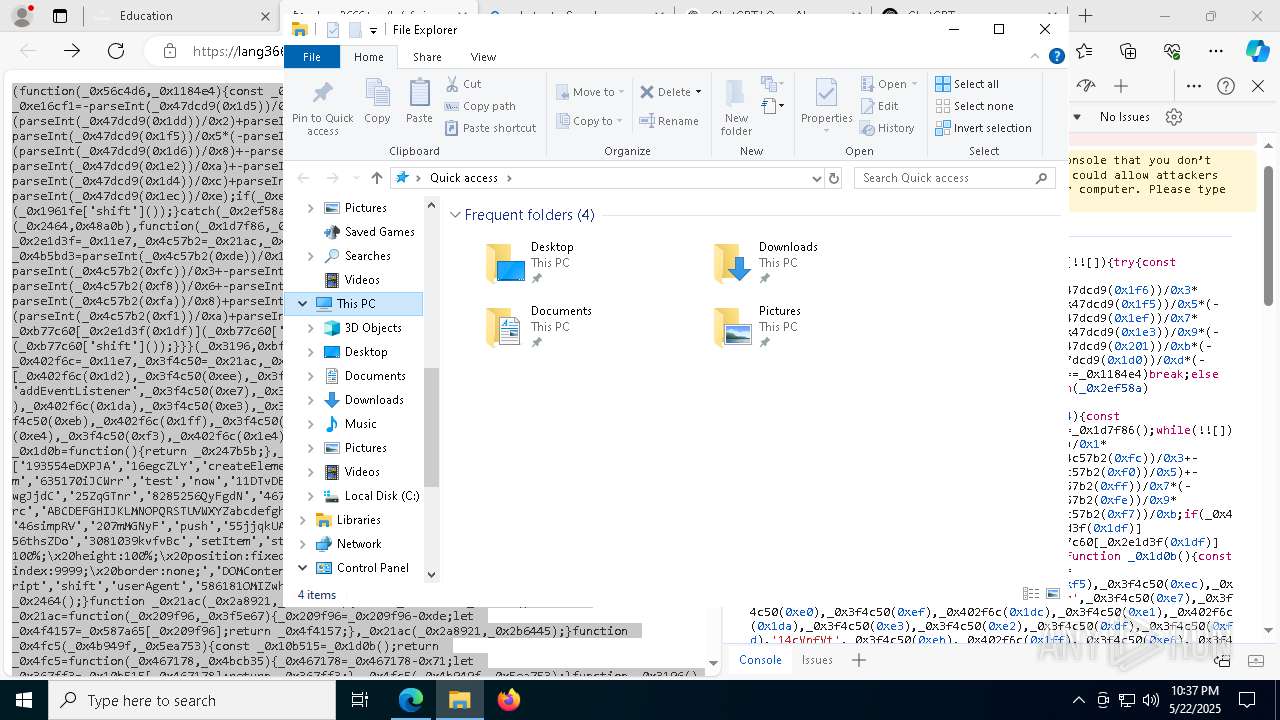Click Select none in the ribbon
The height and width of the screenshot is (720, 1280).
(x=974, y=106)
